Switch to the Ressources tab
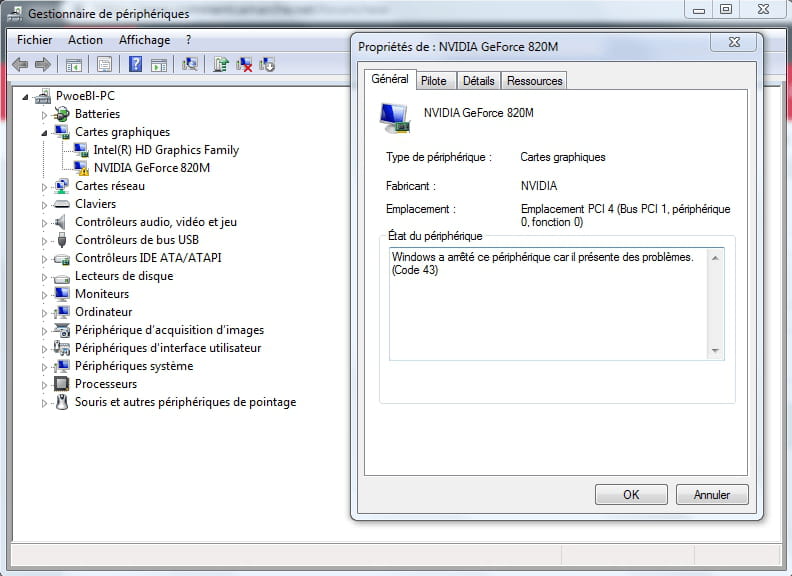 click(x=534, y=81)
